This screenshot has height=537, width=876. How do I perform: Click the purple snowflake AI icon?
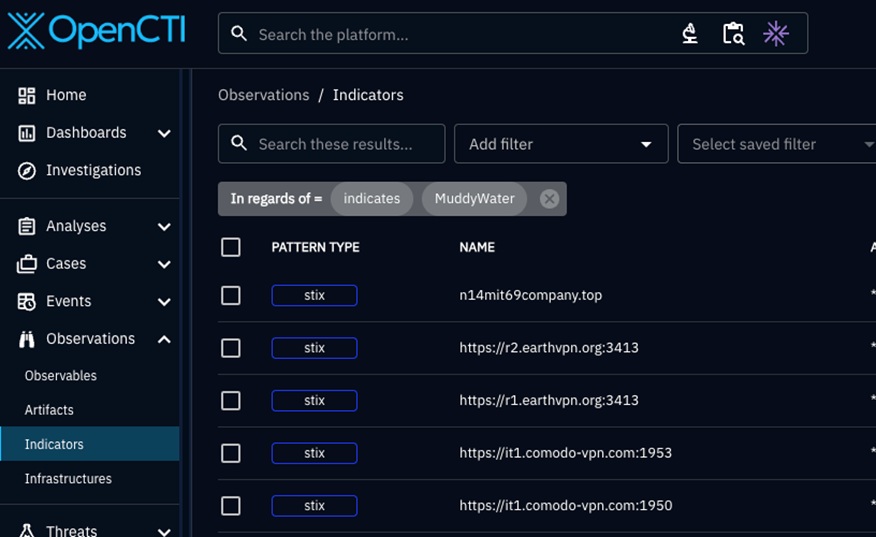(x=776, y=34)
